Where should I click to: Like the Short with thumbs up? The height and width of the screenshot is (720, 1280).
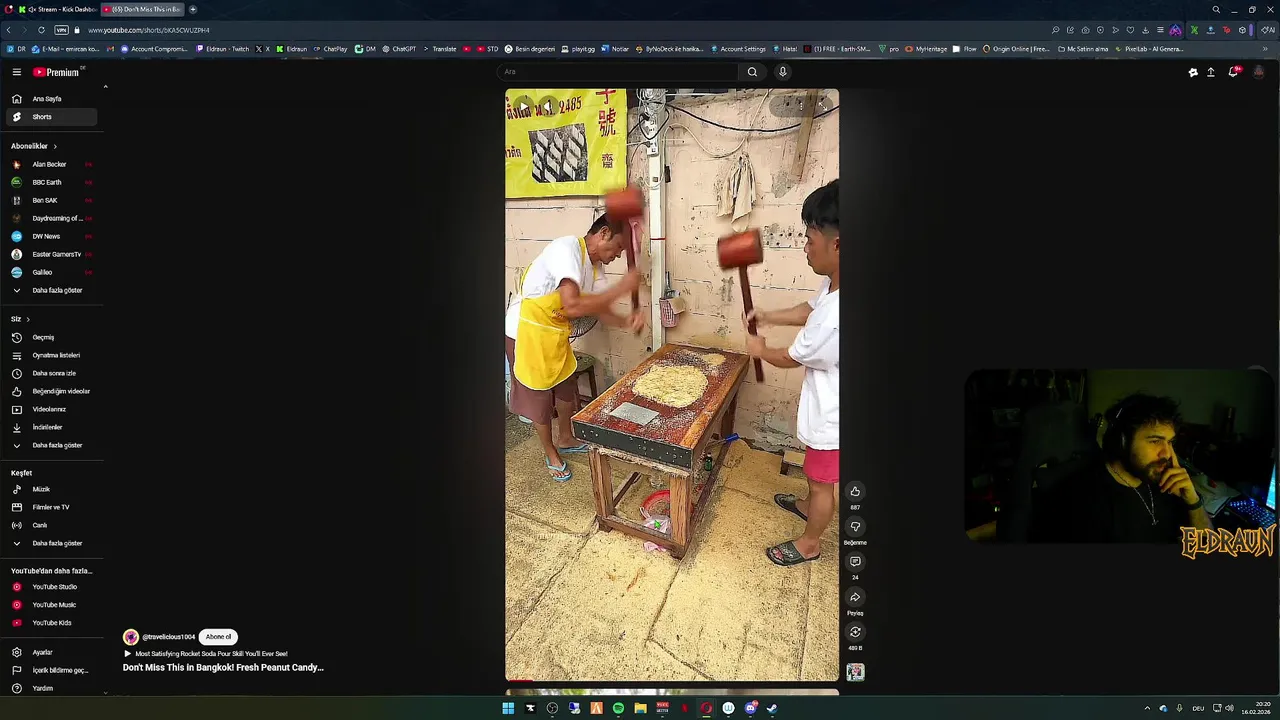point(855,491)
